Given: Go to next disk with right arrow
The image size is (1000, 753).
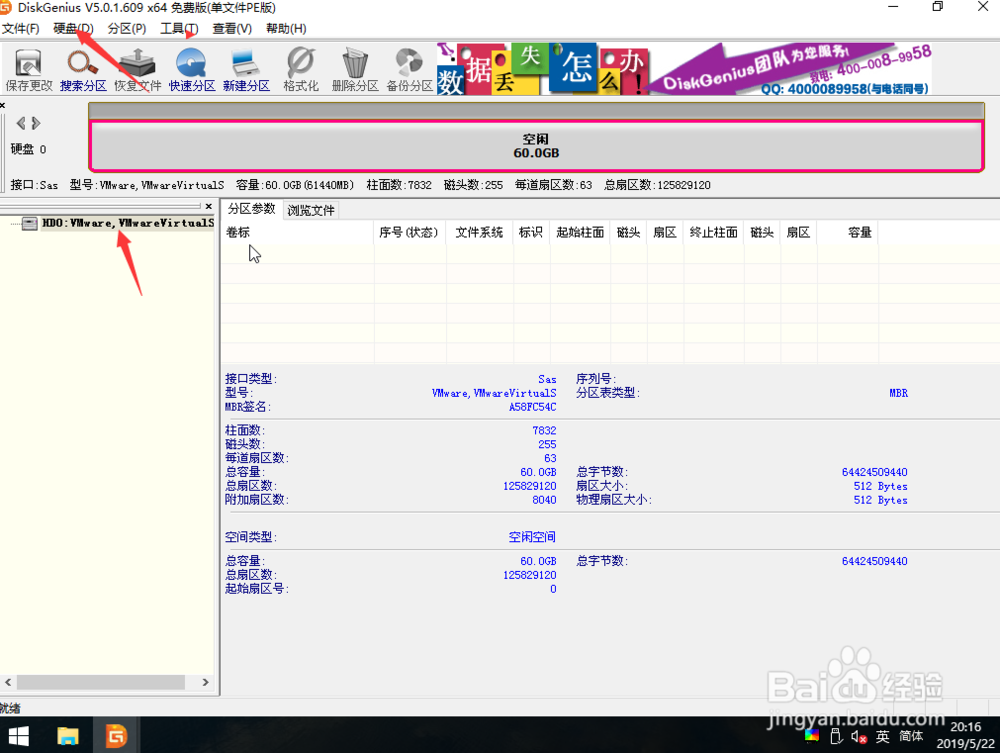Looking at the screenshot, I should point(36,123).
